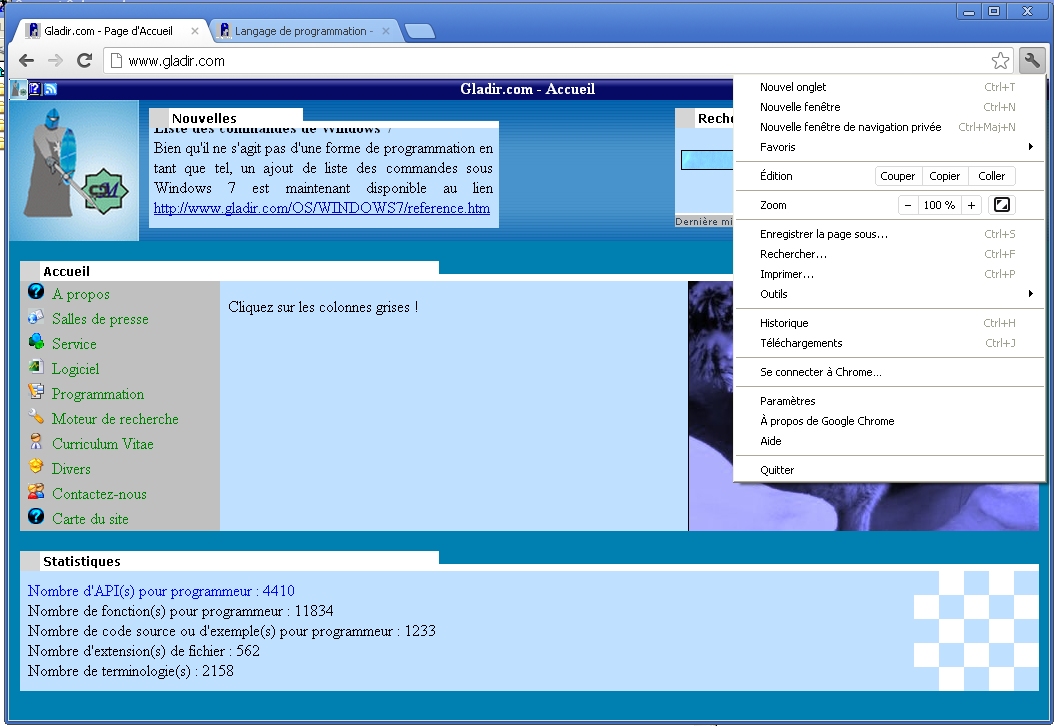The height and width of the screenshot is (726, 1054).
Task: Toggle full screen mode icon next to zoom
Action: click(x=1002, y=205)
